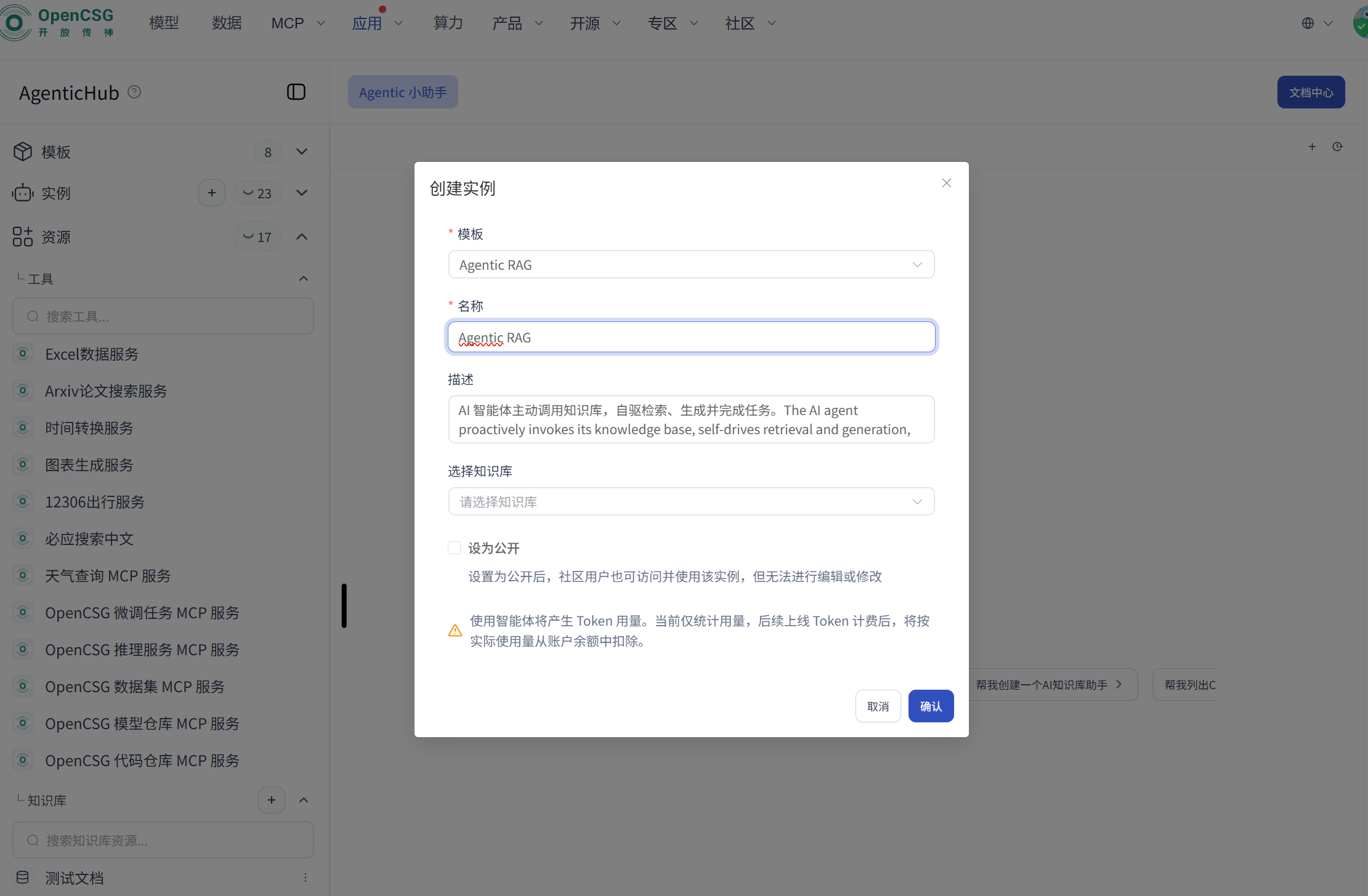Collapse the 工具 section
1368x896 pixels.
click(303, 278)
